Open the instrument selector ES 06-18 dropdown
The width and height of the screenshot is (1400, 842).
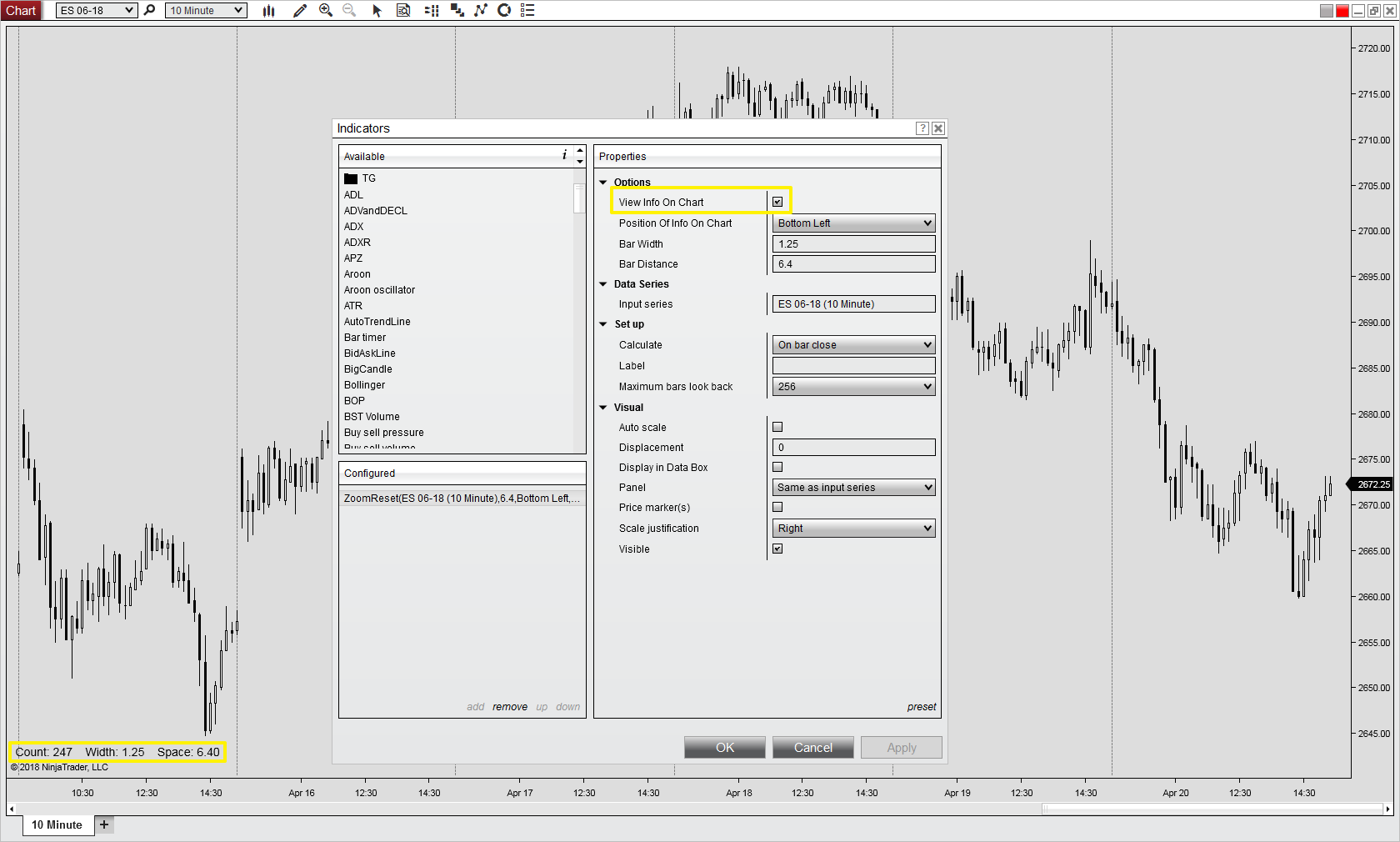click(97, 11)
